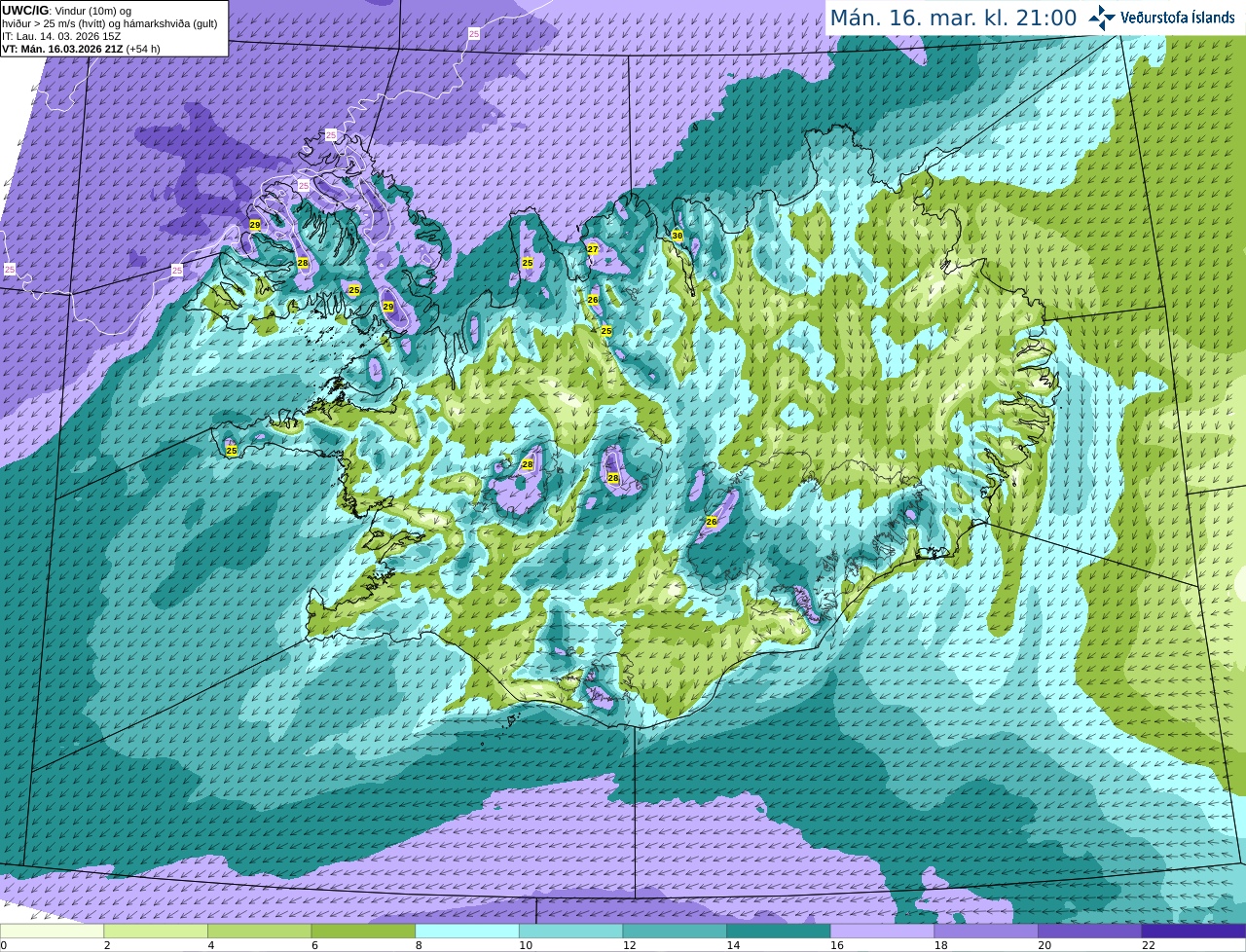The width and height of the screenshot is (1246, 952).
Task: Click the 'VT: Mán. 16.03.2026 21Z (+54 h)' line
Action: [x=81, y=49]
